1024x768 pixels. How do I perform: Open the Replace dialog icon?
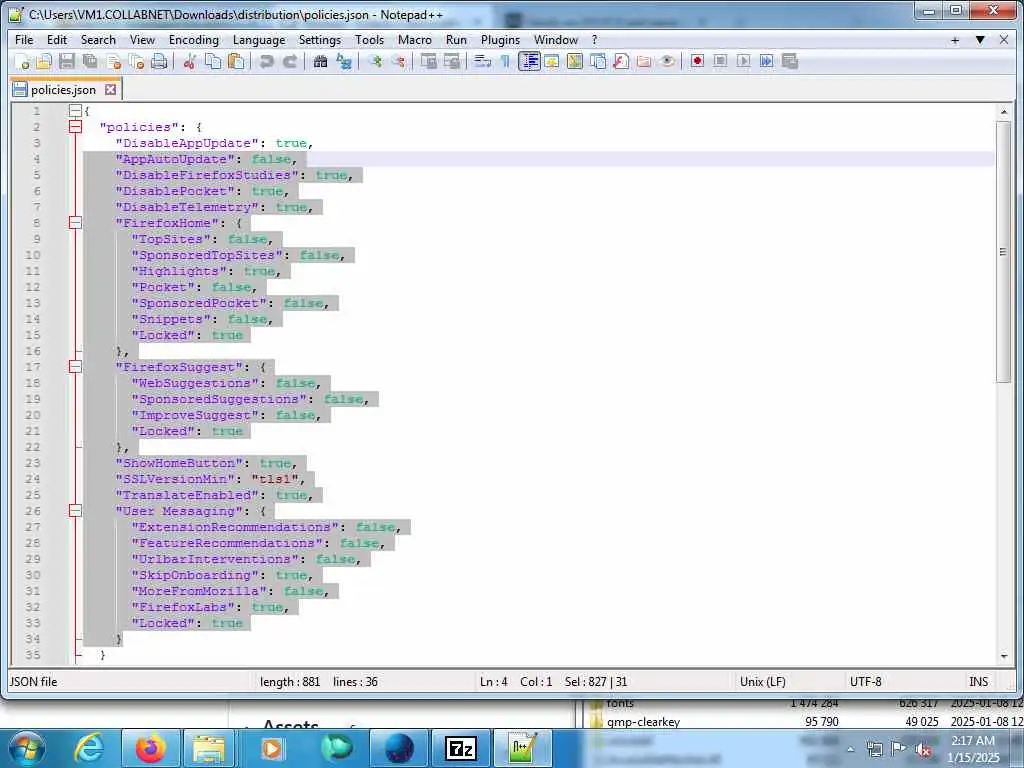point(344,61)
